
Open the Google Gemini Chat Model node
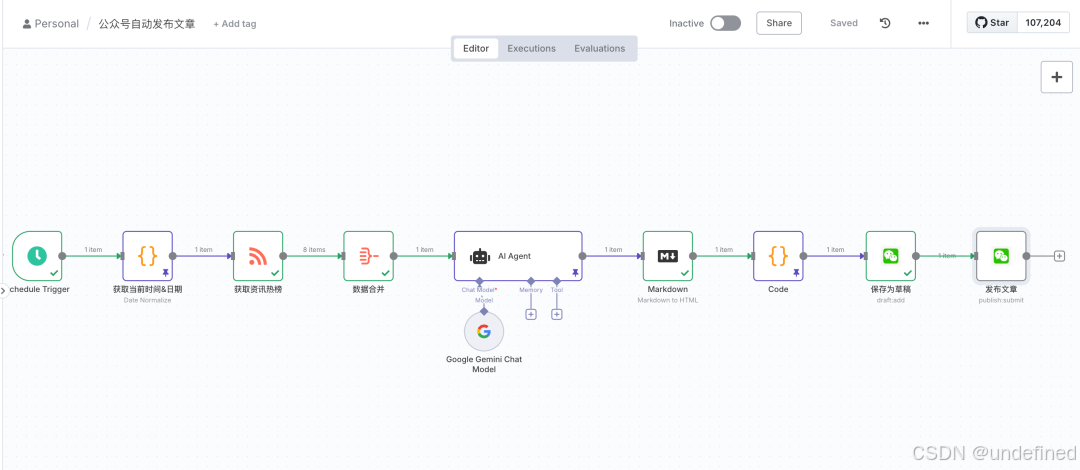[484, 331]
